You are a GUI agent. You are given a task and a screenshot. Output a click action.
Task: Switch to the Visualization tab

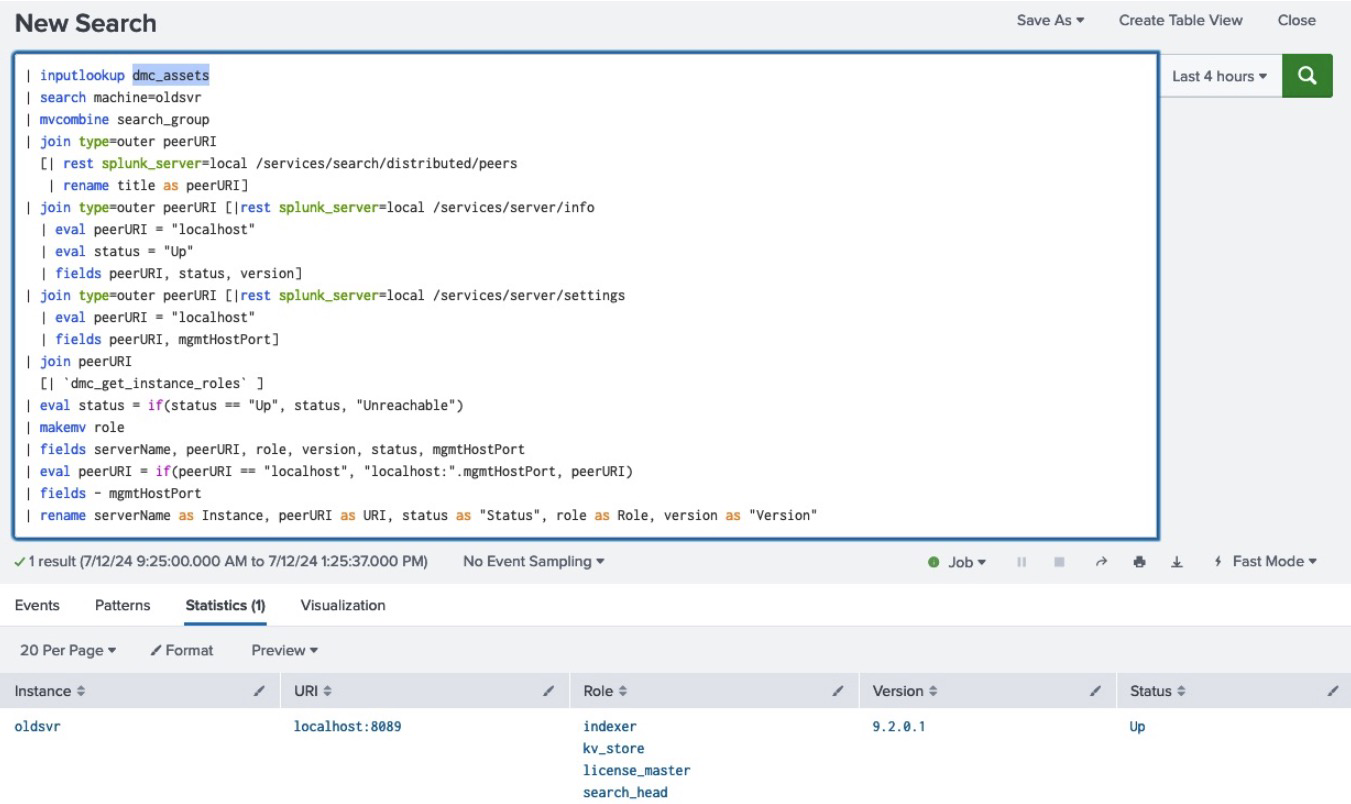point(342,605)
